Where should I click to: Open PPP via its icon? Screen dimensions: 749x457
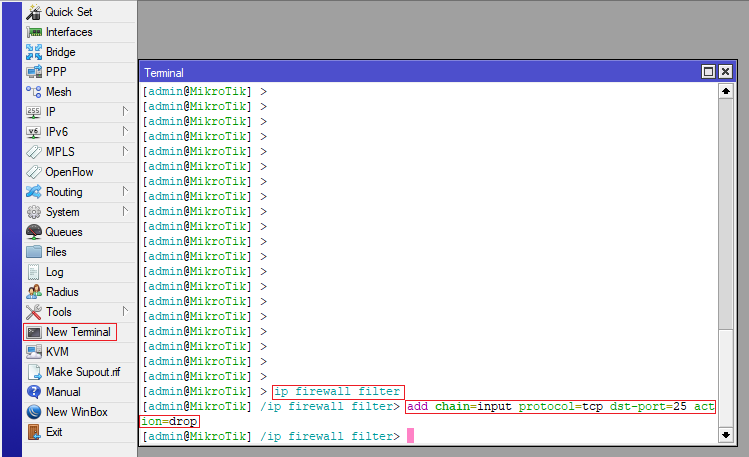pyautogui.click(x=34, y=72)
